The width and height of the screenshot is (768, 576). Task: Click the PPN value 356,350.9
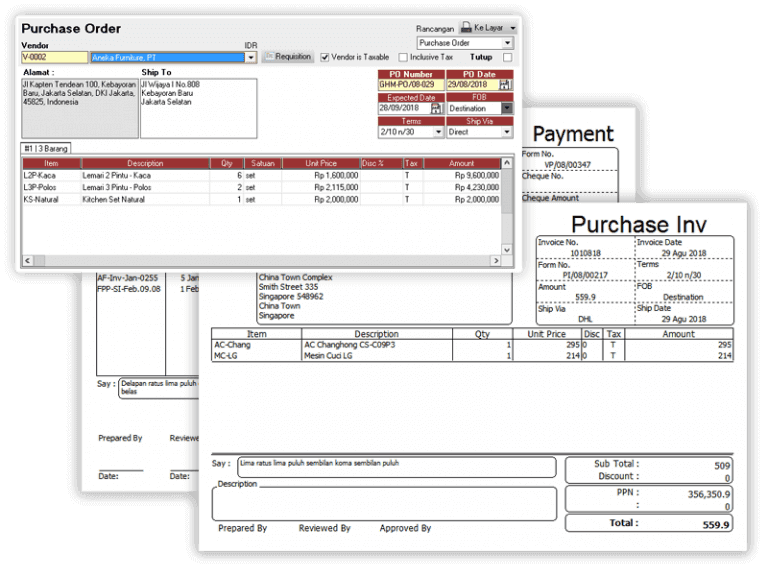point(709,494)
